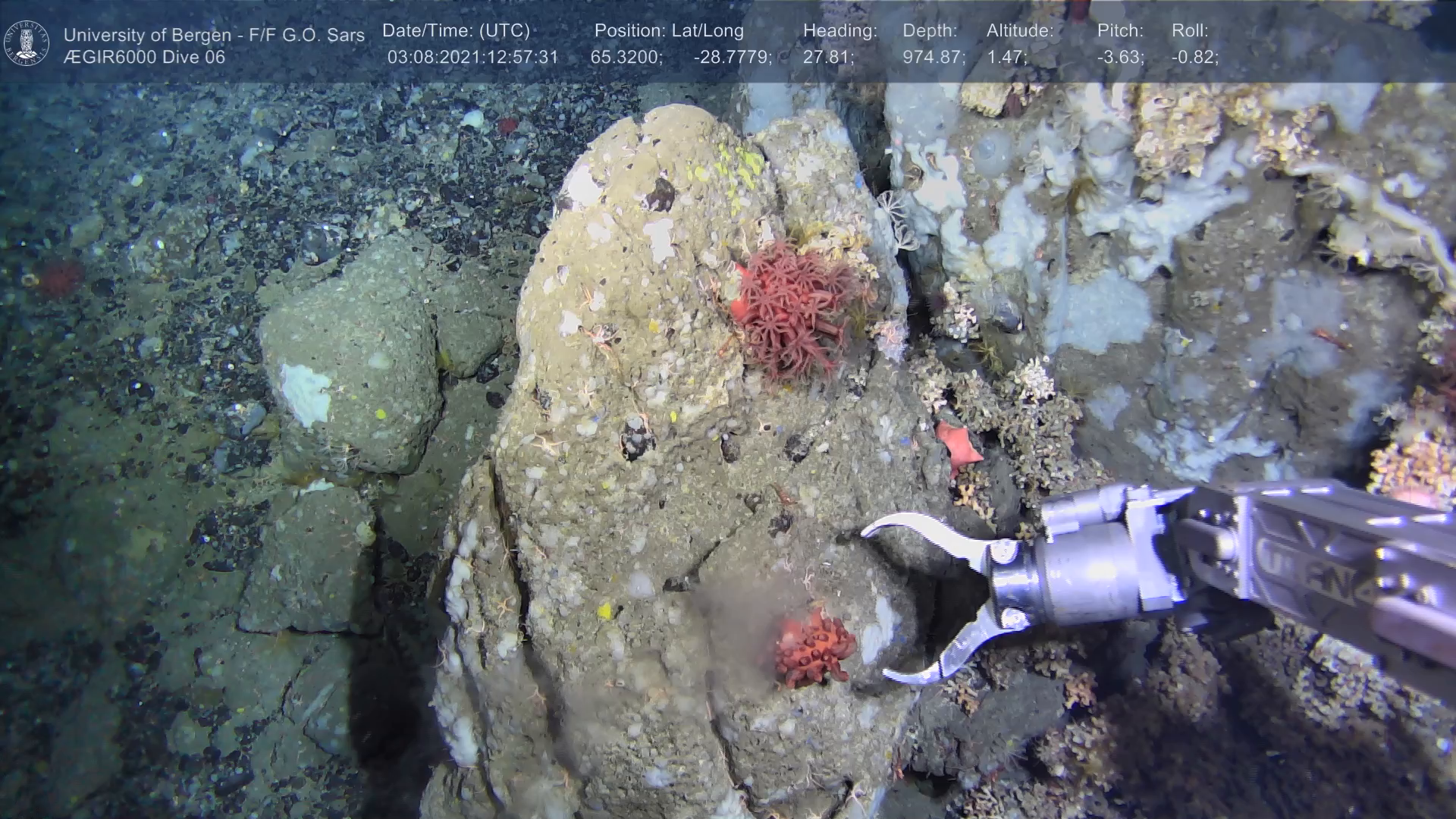Click the pitch value -3.63
1456x819 pixels.
(1120, 58)
